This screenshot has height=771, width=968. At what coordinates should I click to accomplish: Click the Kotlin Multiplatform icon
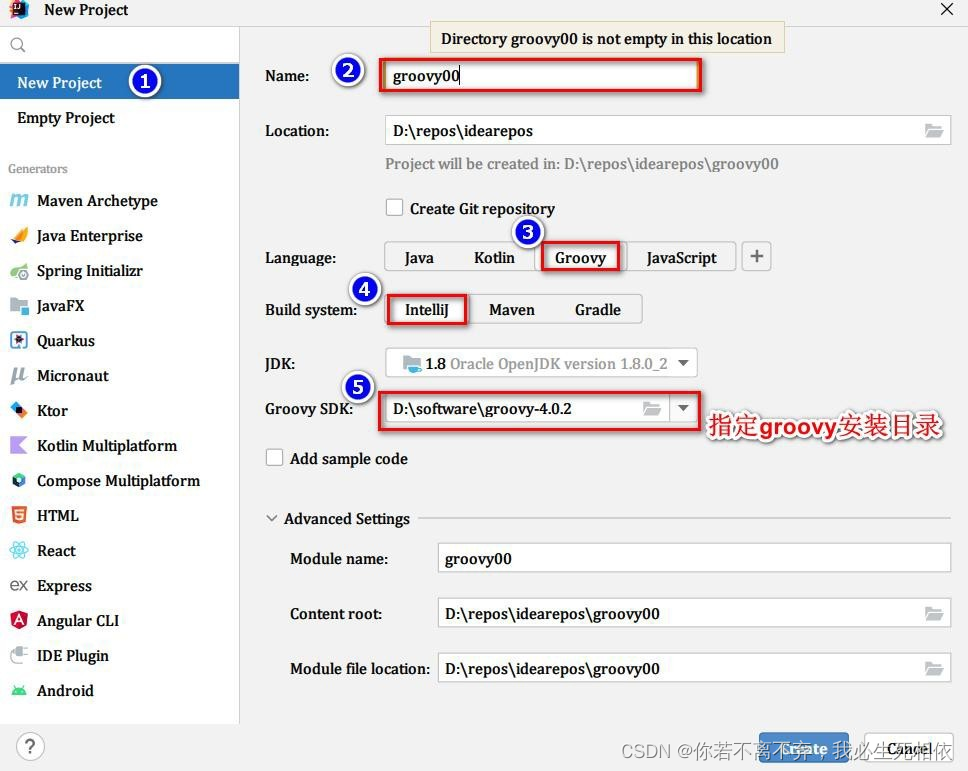pos(19,445)
